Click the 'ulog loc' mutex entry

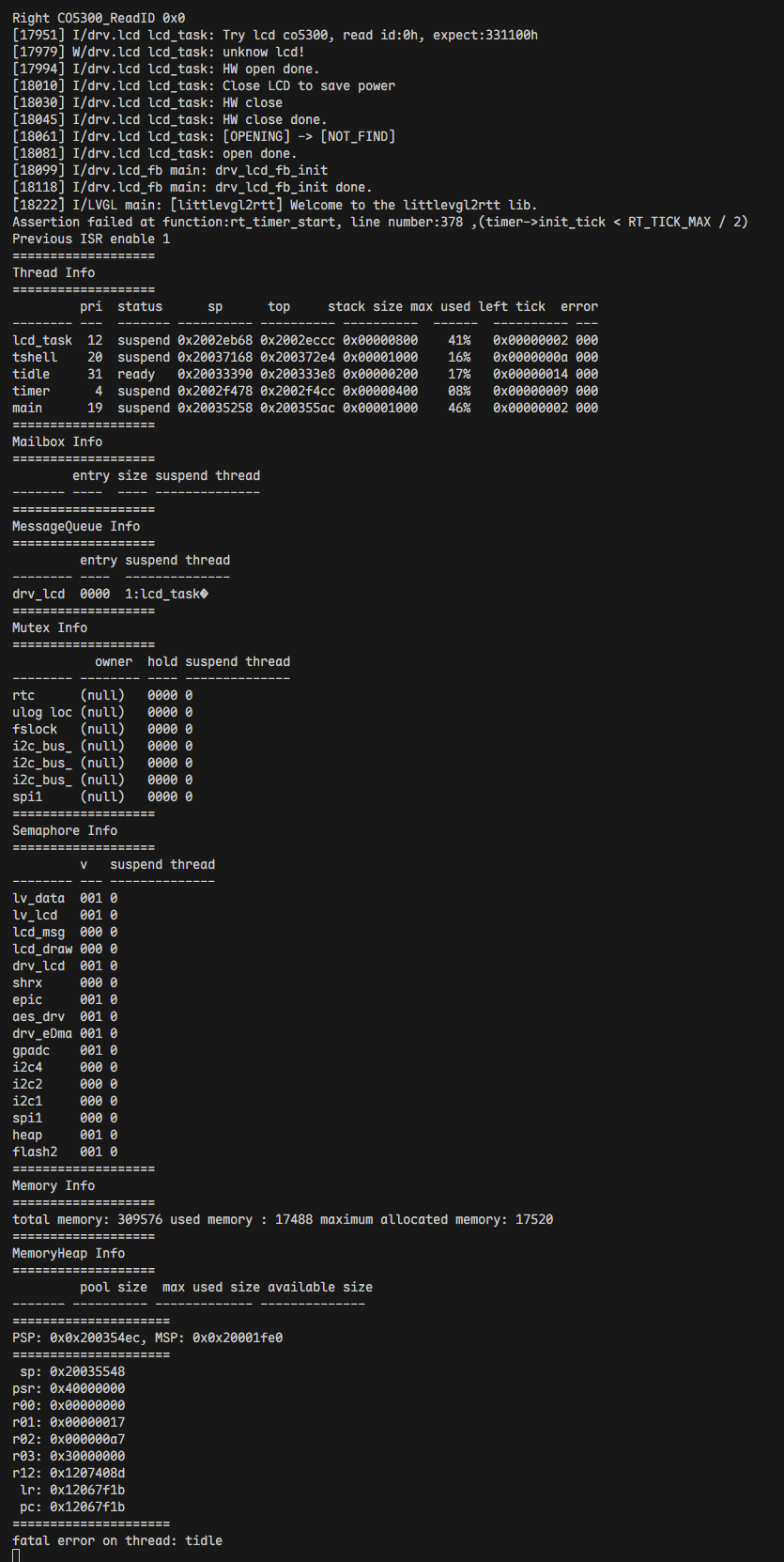coord(42,712)
